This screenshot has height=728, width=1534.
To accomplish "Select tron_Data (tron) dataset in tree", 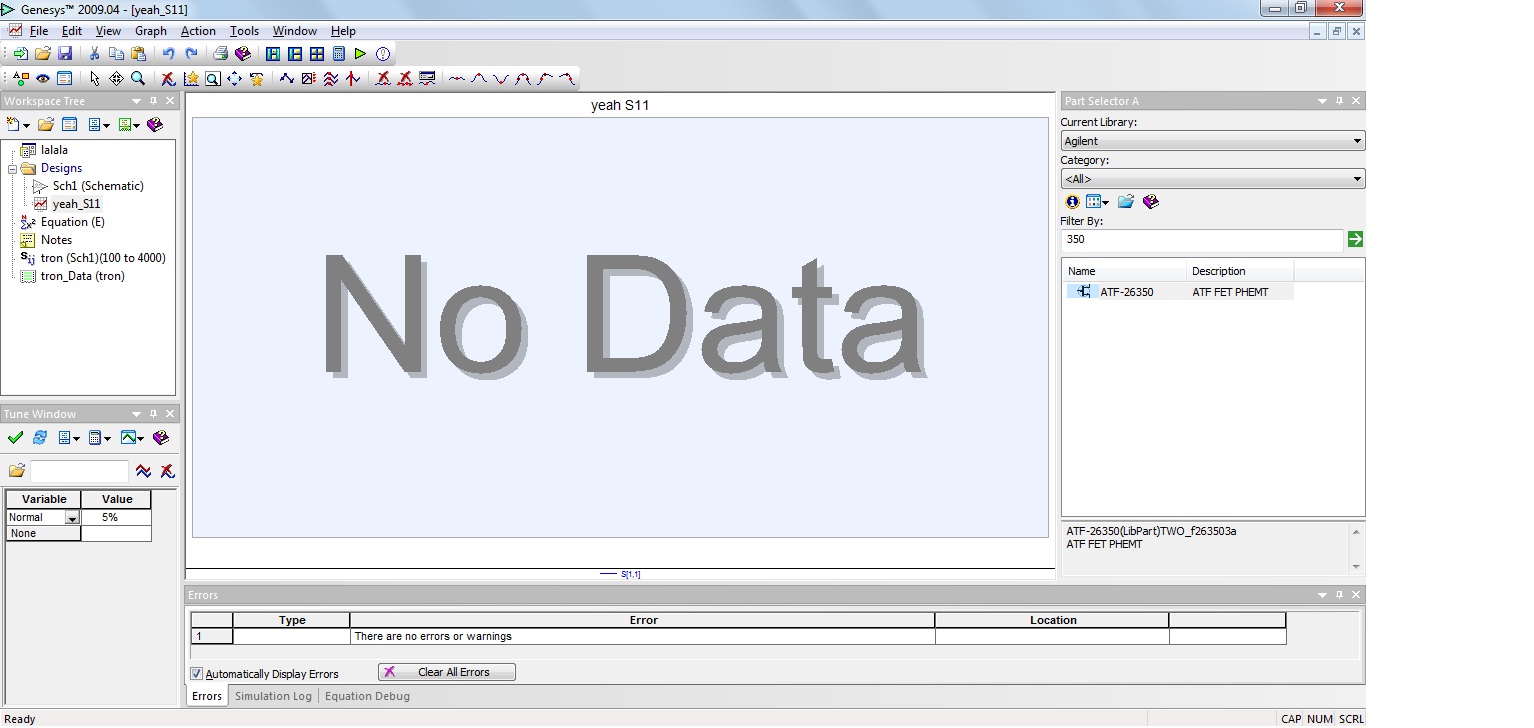I will (83, 276).
